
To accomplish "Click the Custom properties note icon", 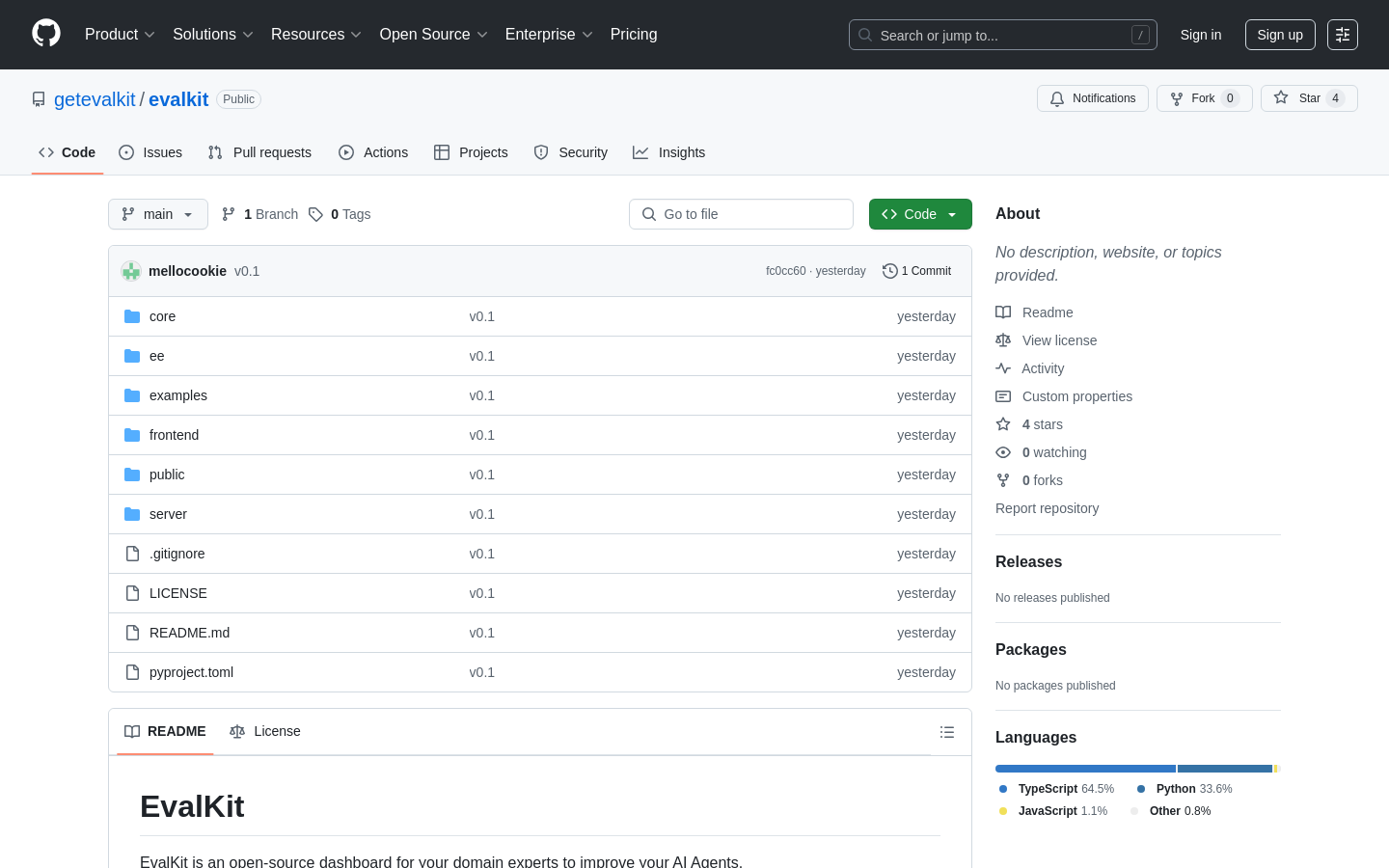I will tap(1003, 396).
